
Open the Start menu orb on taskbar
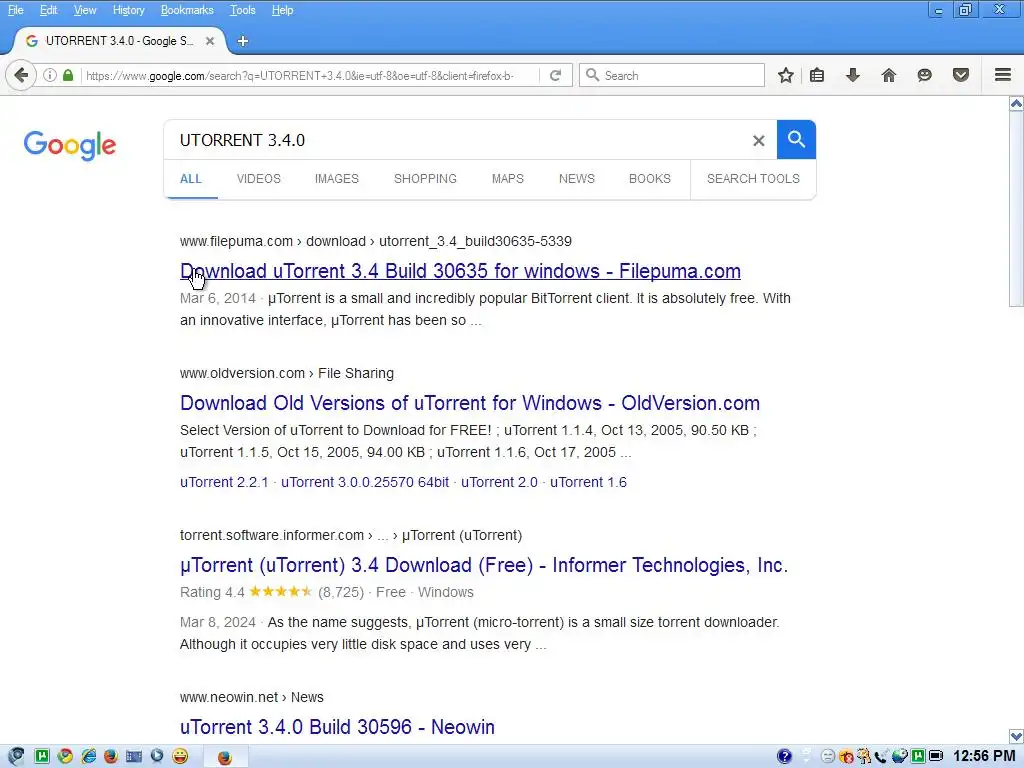tap(16, 756)
